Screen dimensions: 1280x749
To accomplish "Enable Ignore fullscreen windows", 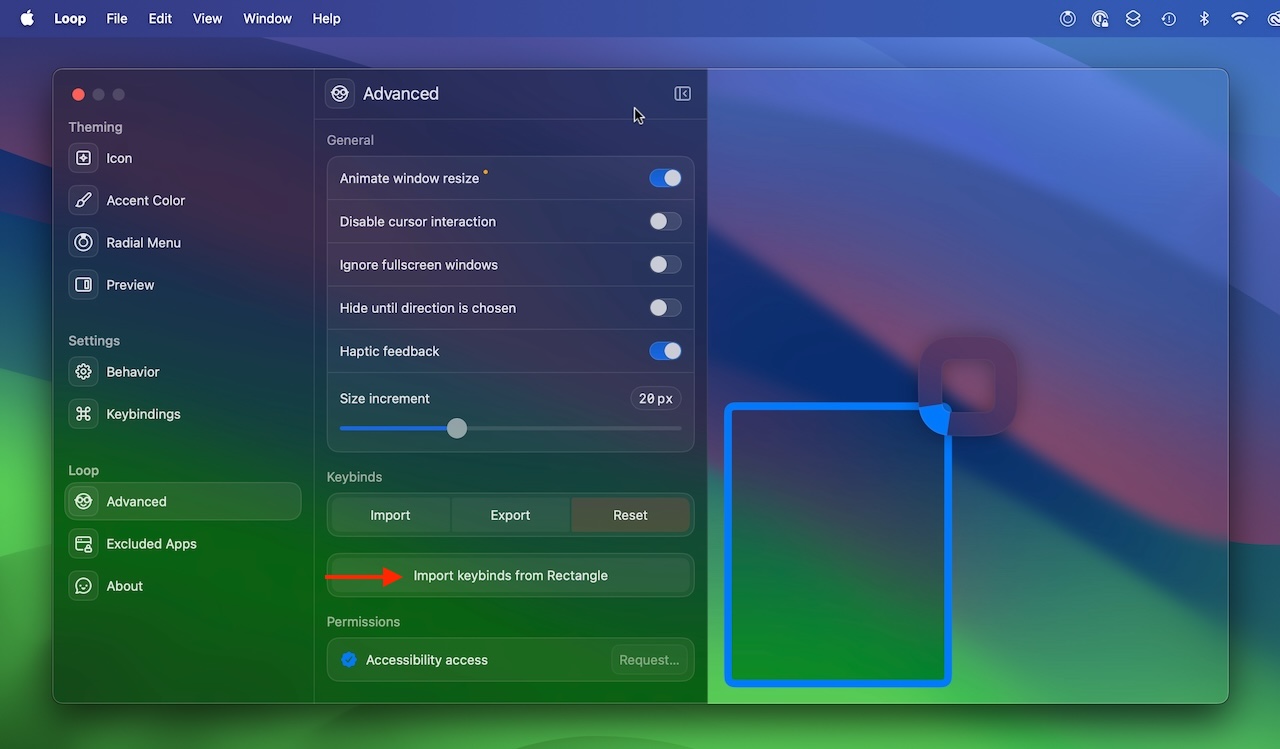I will click(665, 265).
